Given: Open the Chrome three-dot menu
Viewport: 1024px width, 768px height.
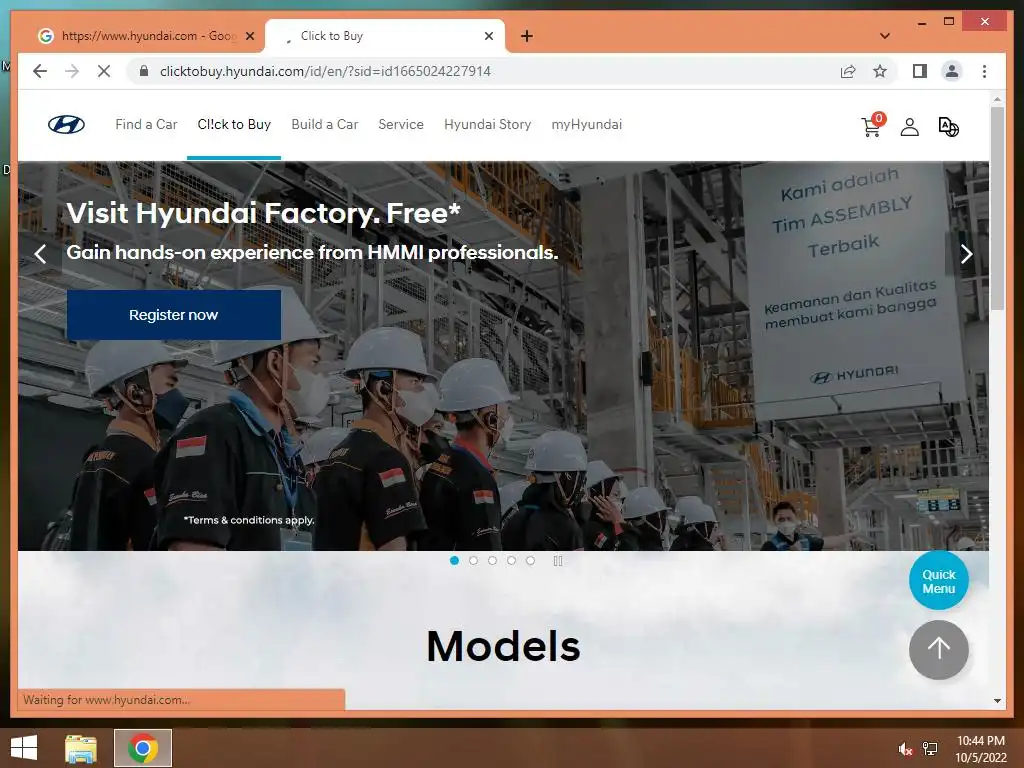Looking at the screenshot, I should [984, 71].
